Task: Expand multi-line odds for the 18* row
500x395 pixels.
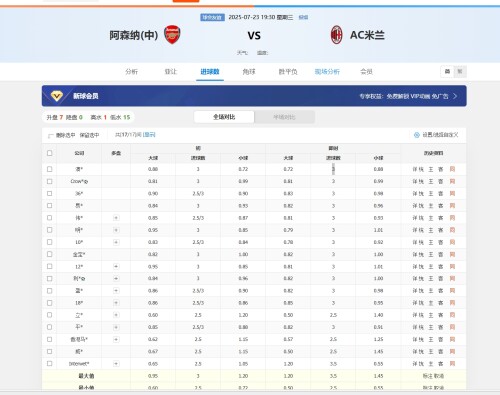Action: pos(116,303)
